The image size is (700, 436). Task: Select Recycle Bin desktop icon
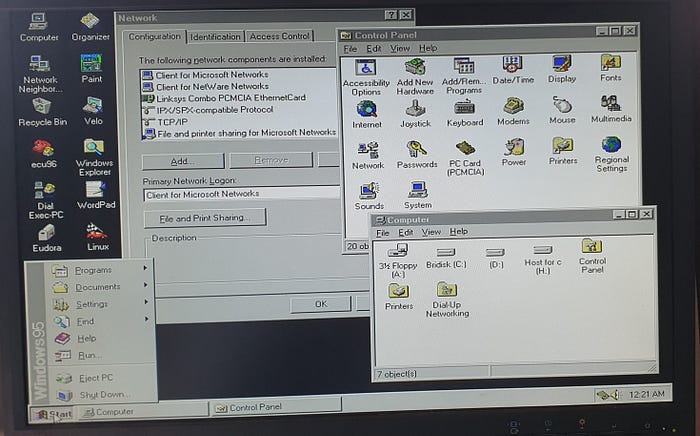tap(42, 112)
